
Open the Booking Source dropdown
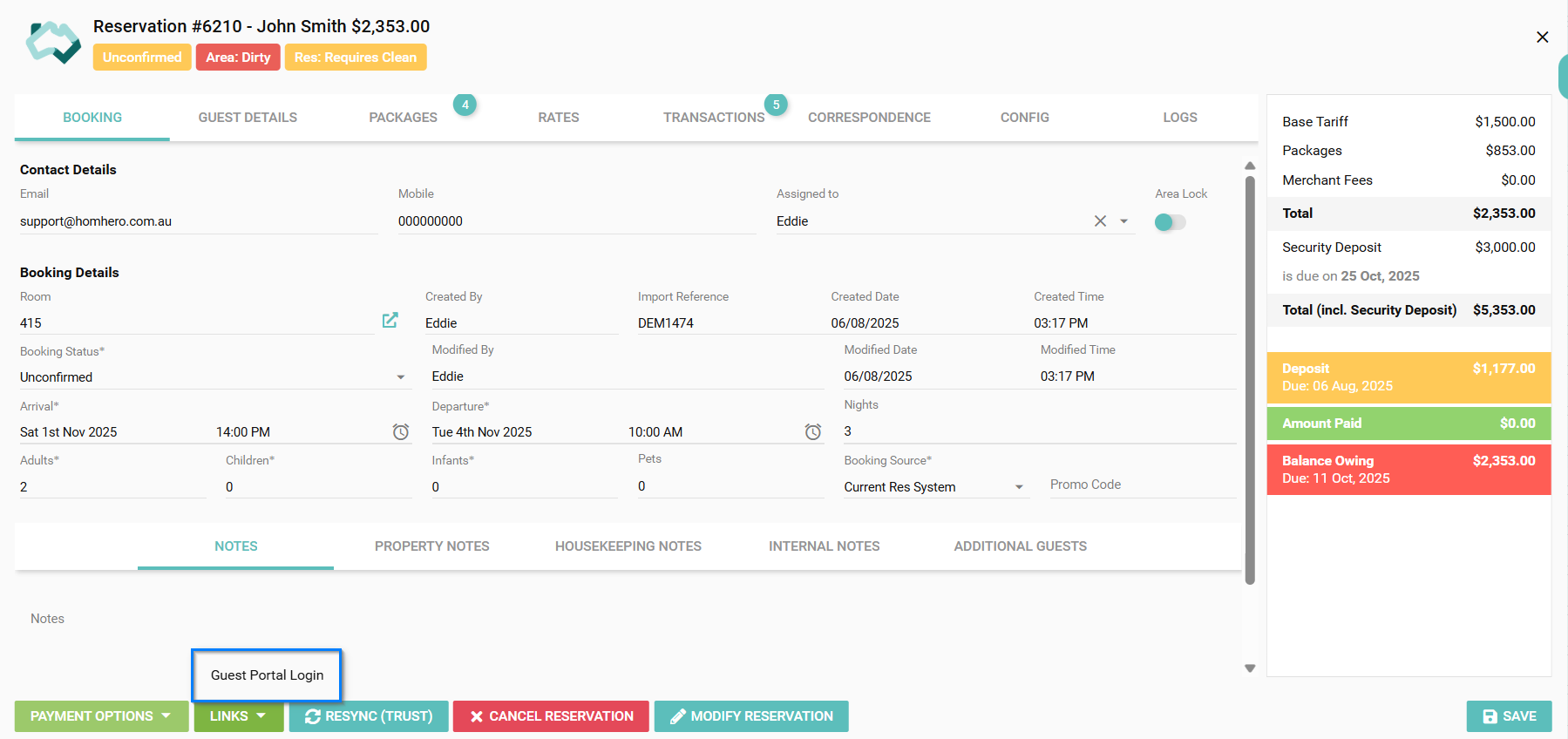point(1019,487)
